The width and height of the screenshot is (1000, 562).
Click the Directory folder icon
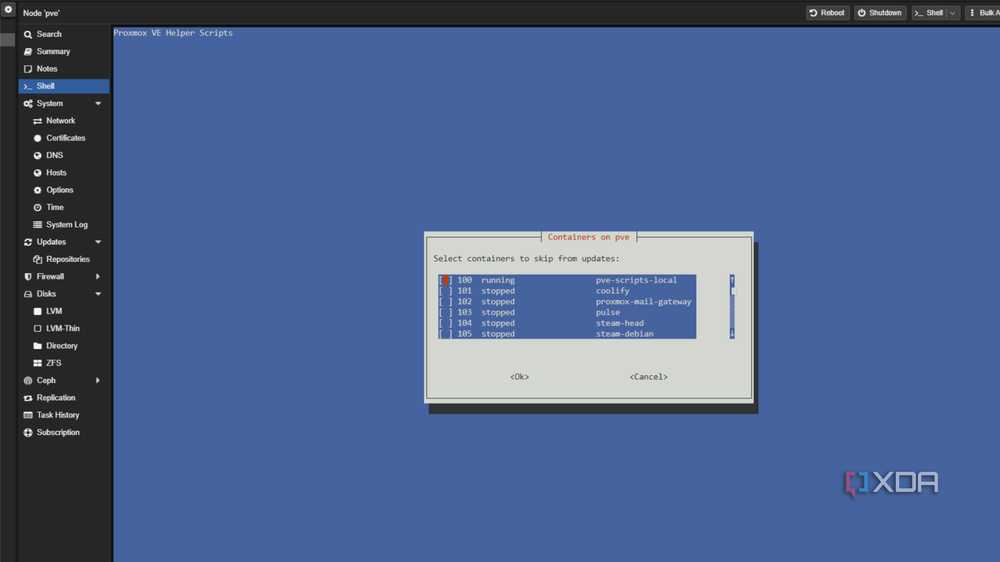click(38, 346)
